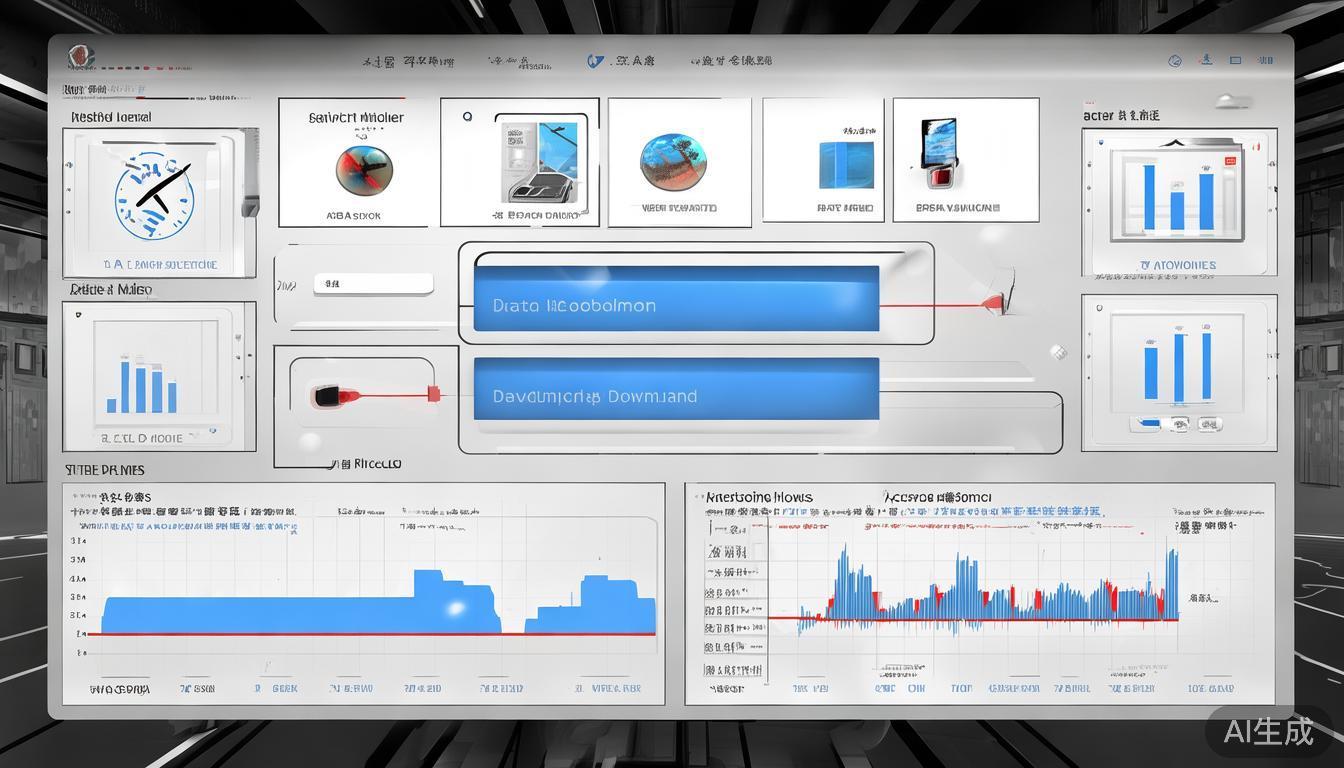
Task: Click the round logo icon in top-left corner
Action: click(79, 57)
